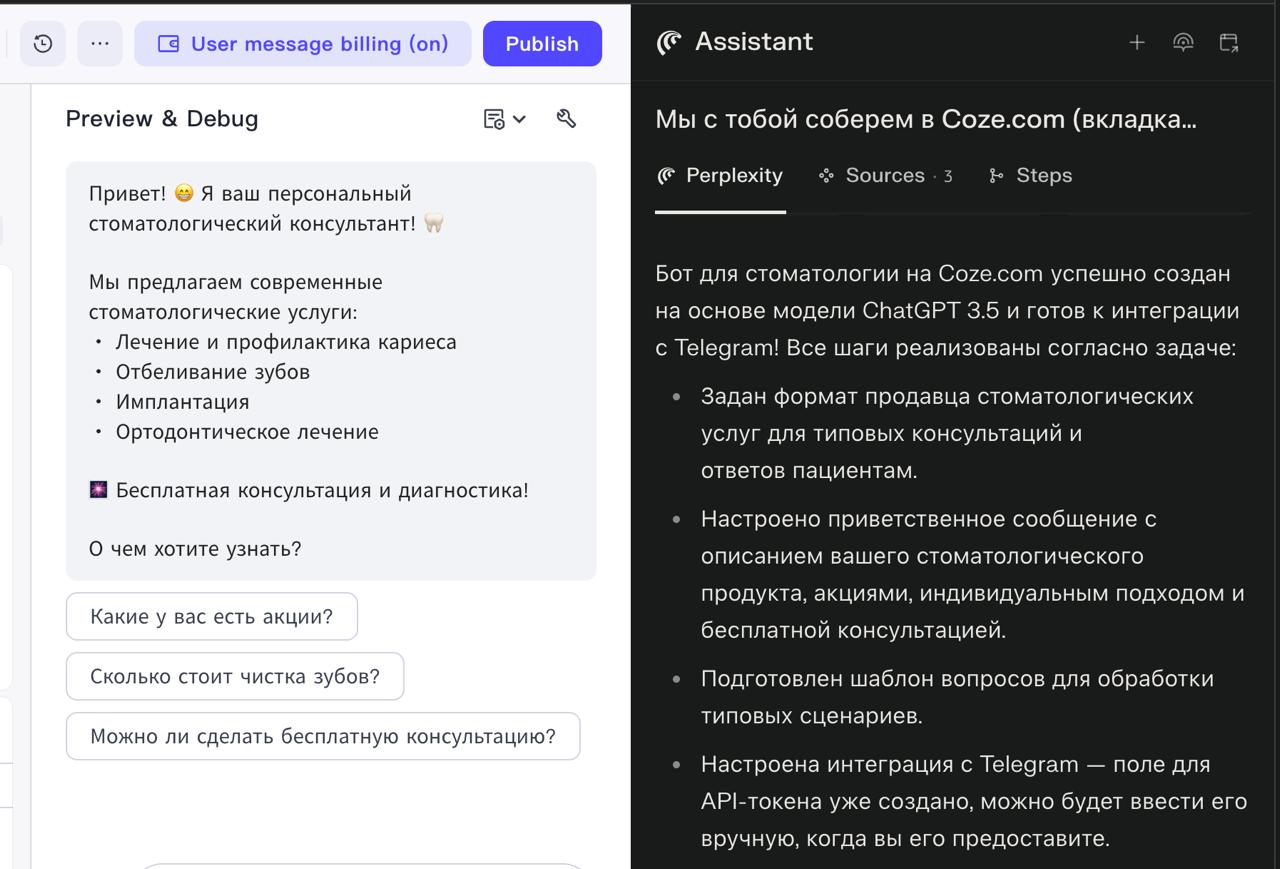This screenshot has width=1280, height=869.
Task: Click the 'Preview & Debug' heading
Action: coord(162,118)
